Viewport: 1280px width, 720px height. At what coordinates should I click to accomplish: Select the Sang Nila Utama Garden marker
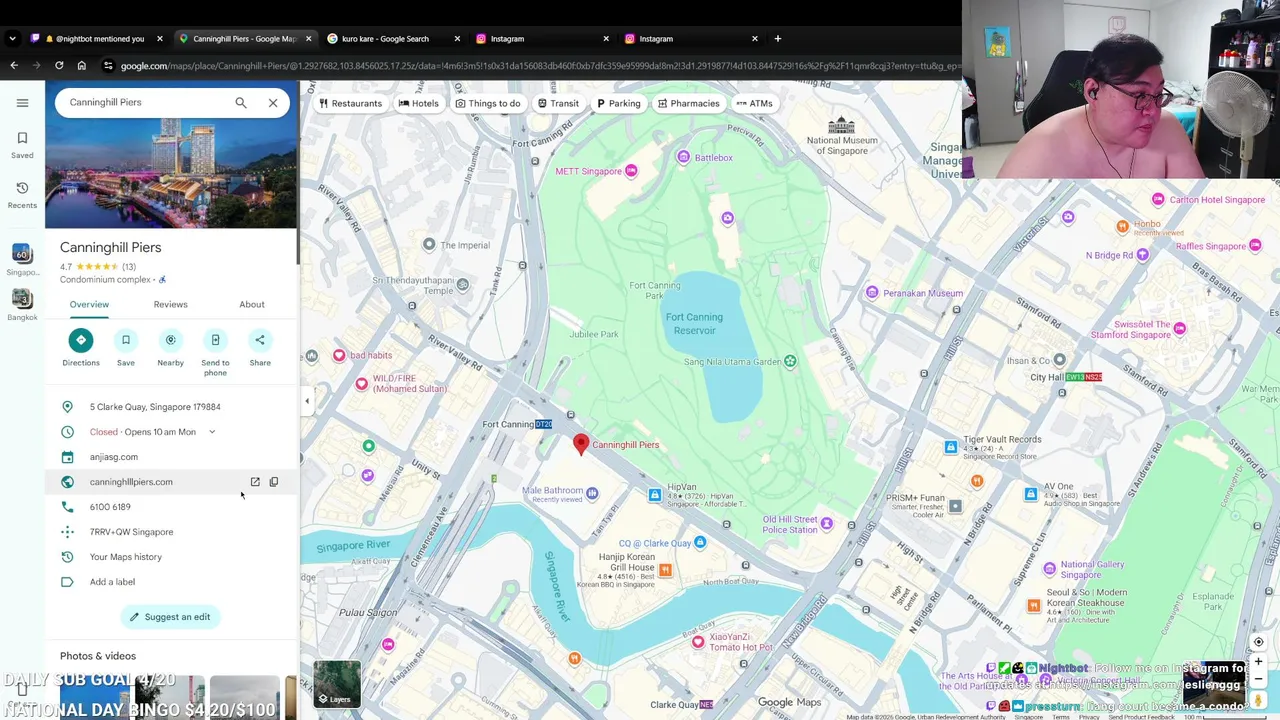(x=790, y=362)
